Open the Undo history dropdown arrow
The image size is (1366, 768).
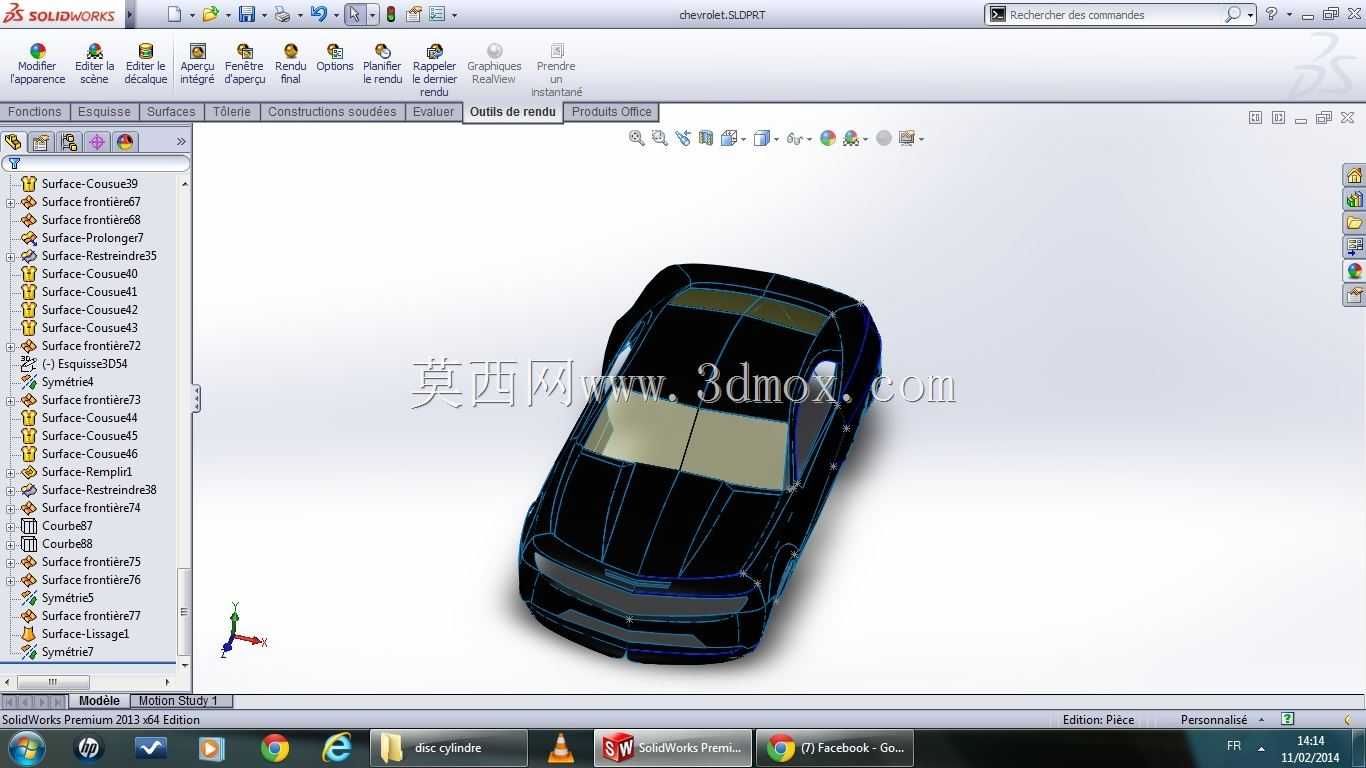(336, 15)
